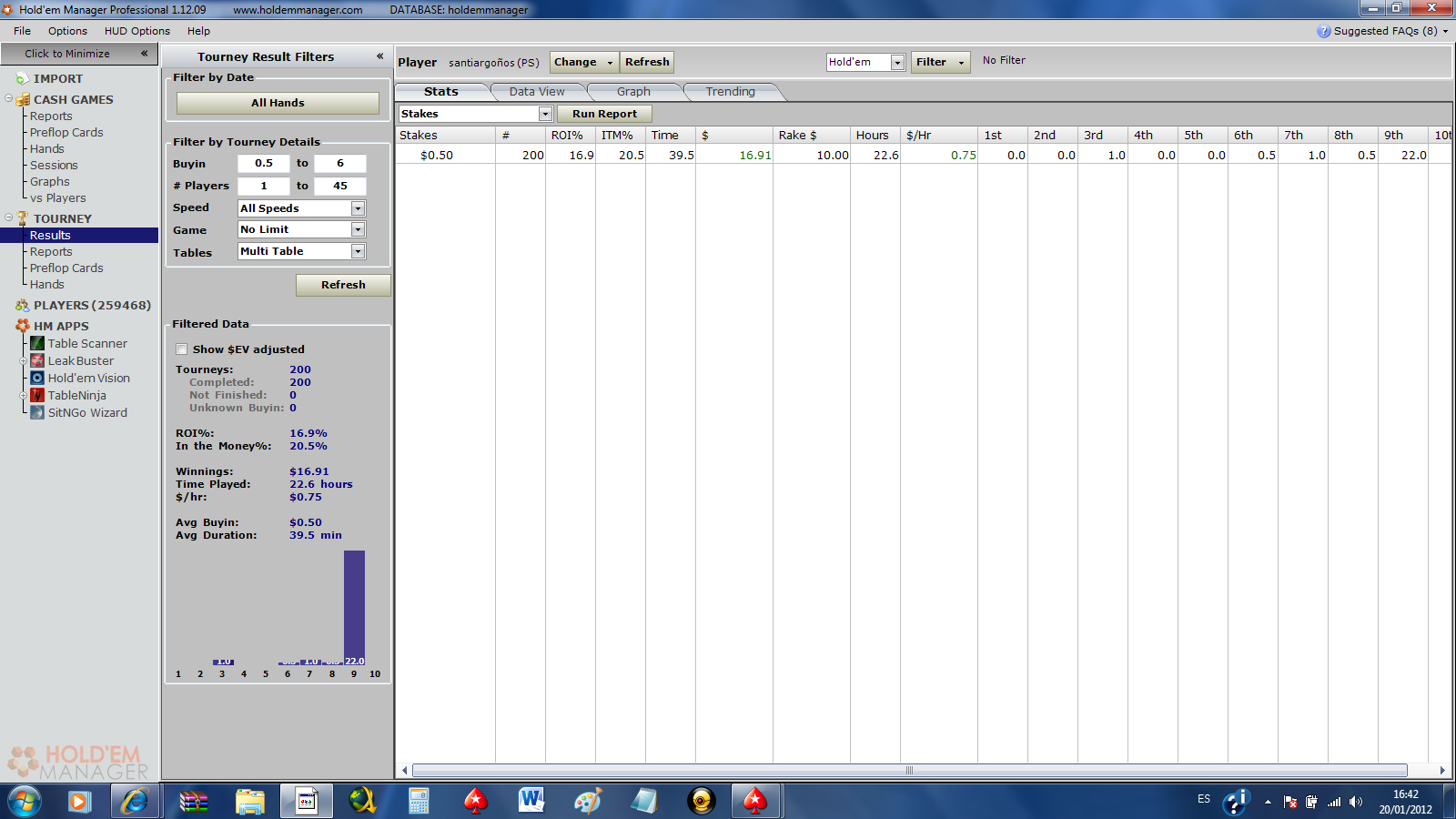Open the Tables Multi Table dropdown
The image size is (1456, 819).
click(358, 251)
